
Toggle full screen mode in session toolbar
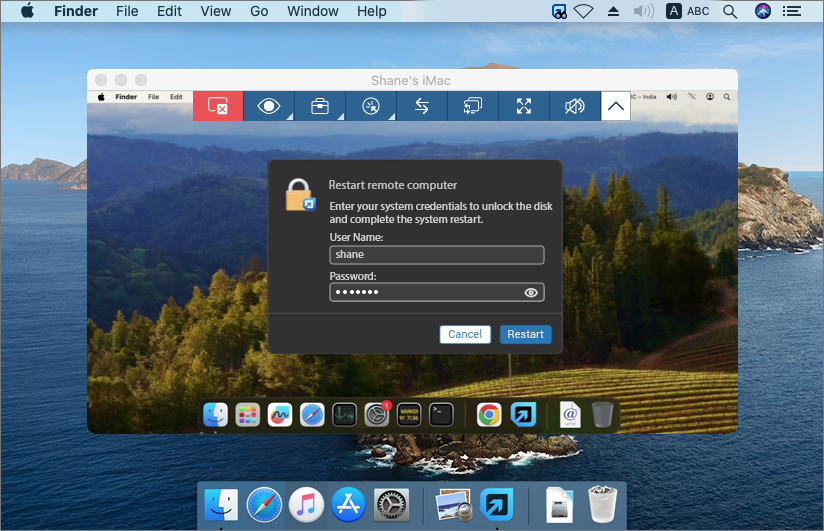coord(524,106)
